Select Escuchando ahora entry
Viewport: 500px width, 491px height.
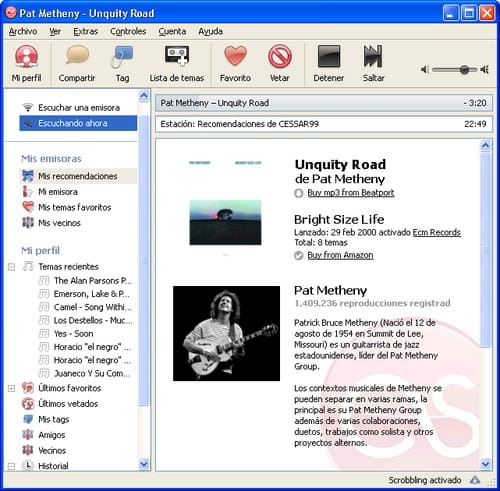coord(78,123)
